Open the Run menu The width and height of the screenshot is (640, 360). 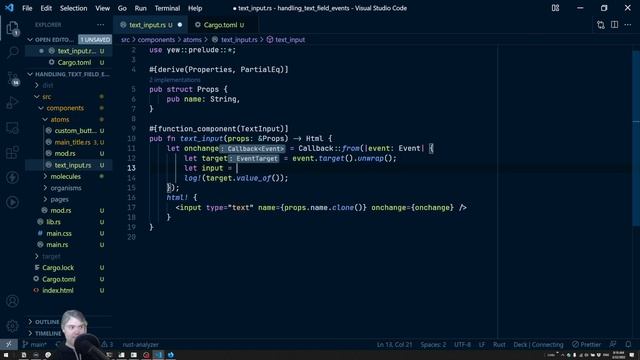tap(140, 8)
